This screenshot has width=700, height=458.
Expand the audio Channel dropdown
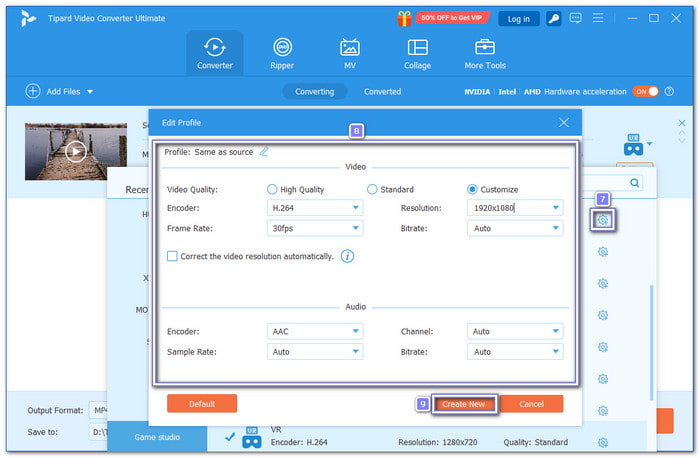pyautogui.click(x=515, y=331)
